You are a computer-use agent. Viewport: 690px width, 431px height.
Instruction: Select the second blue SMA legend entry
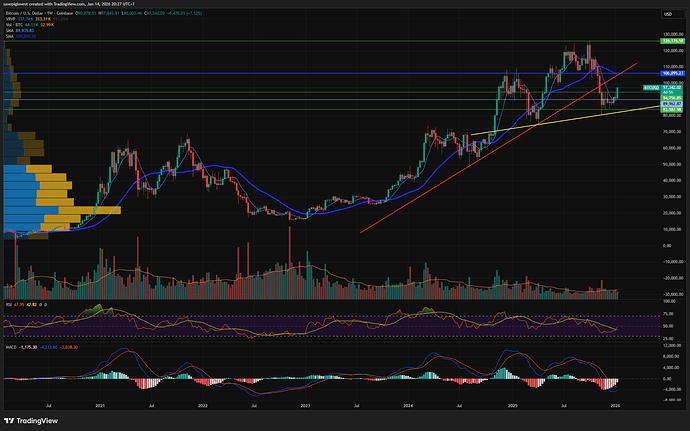point(10,34)
